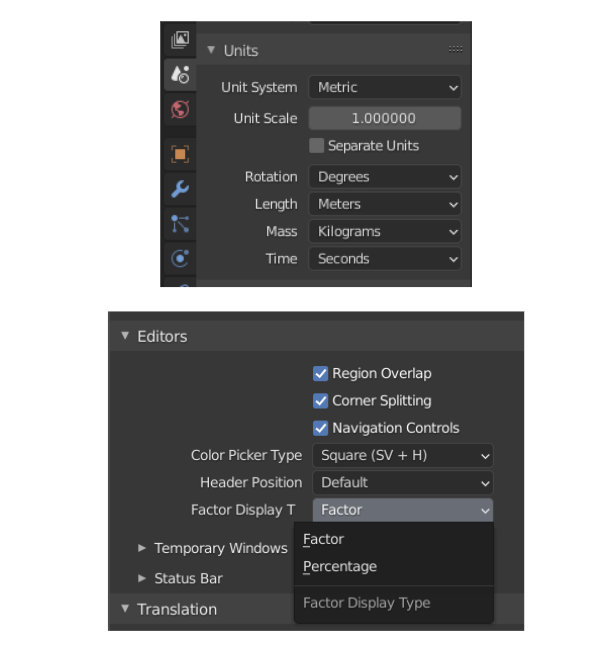Open the Rotation units dropdown

pos(385,177)
